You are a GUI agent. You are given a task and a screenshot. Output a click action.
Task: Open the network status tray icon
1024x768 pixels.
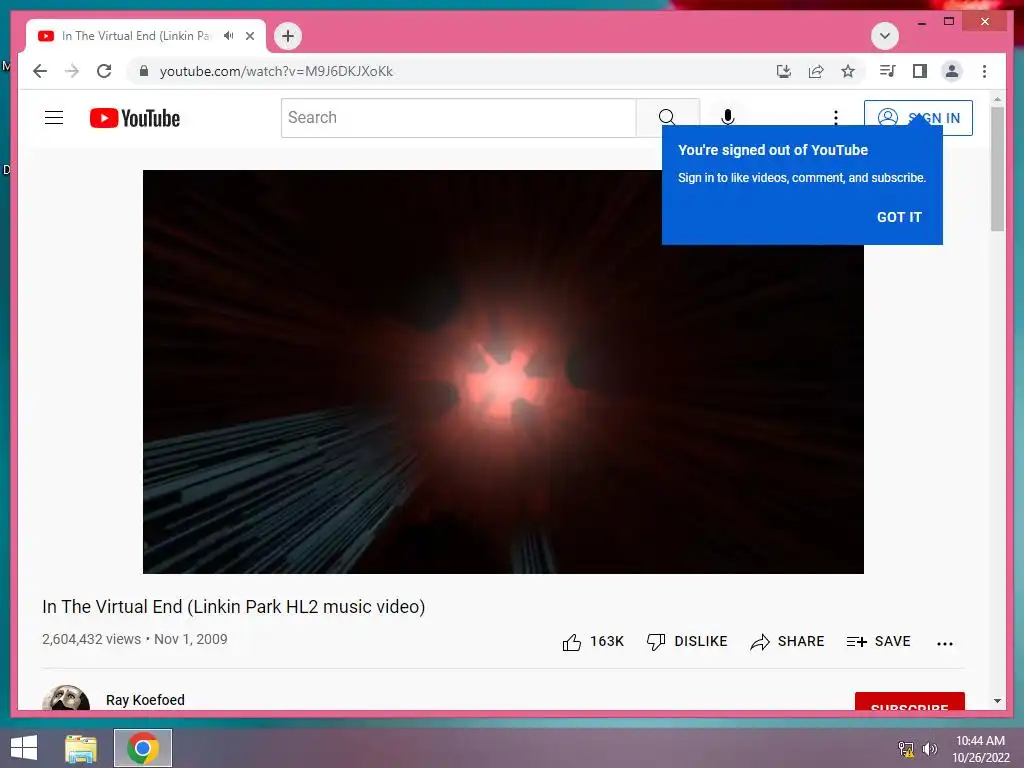pos(906,749)
